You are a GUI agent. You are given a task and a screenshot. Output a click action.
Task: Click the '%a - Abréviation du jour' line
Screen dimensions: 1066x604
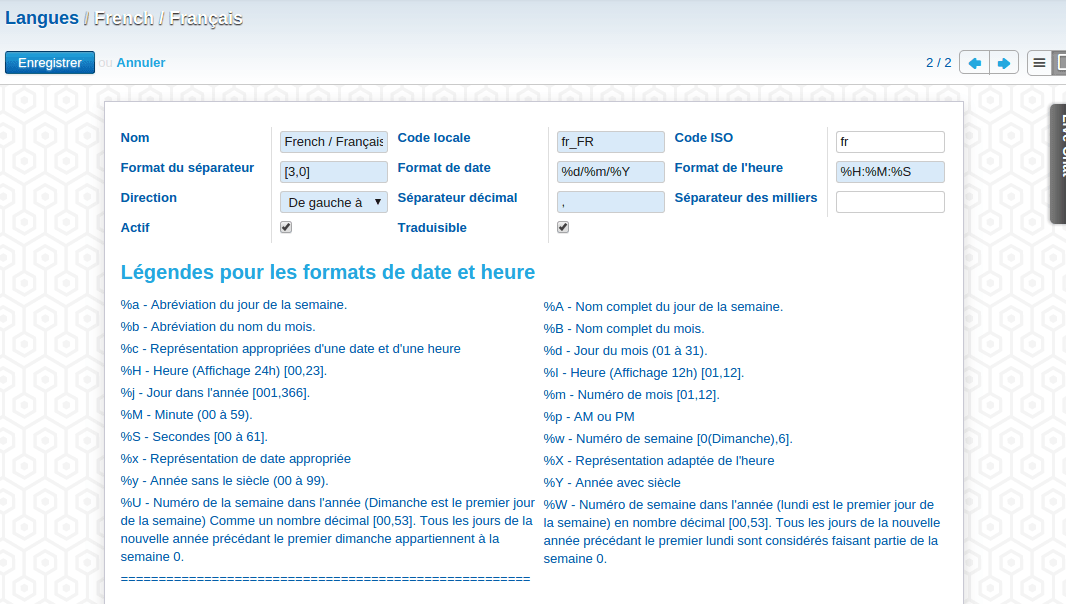click(x=234, y=305)
